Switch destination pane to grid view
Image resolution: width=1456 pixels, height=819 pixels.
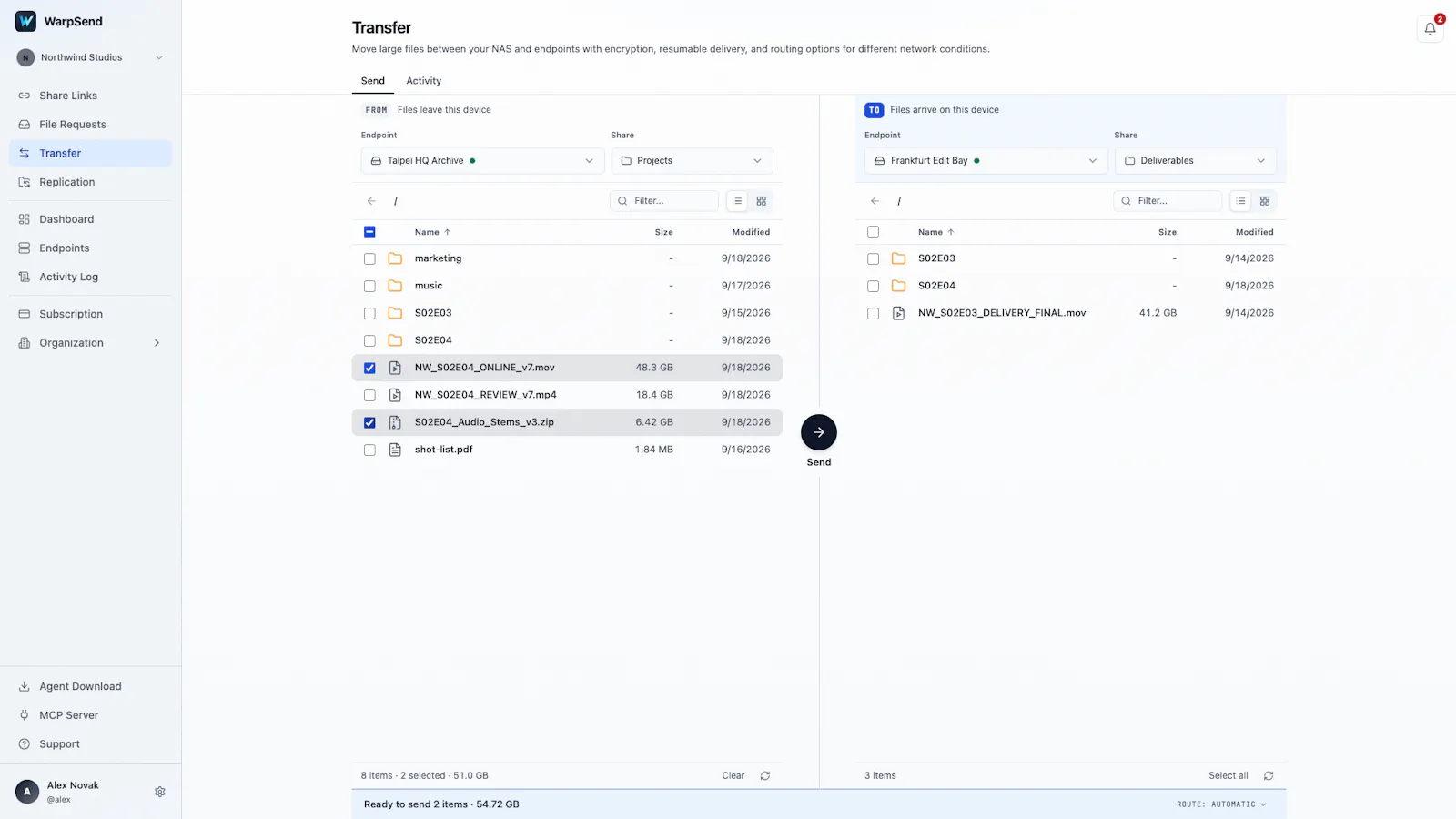(x=1265, y=201)
